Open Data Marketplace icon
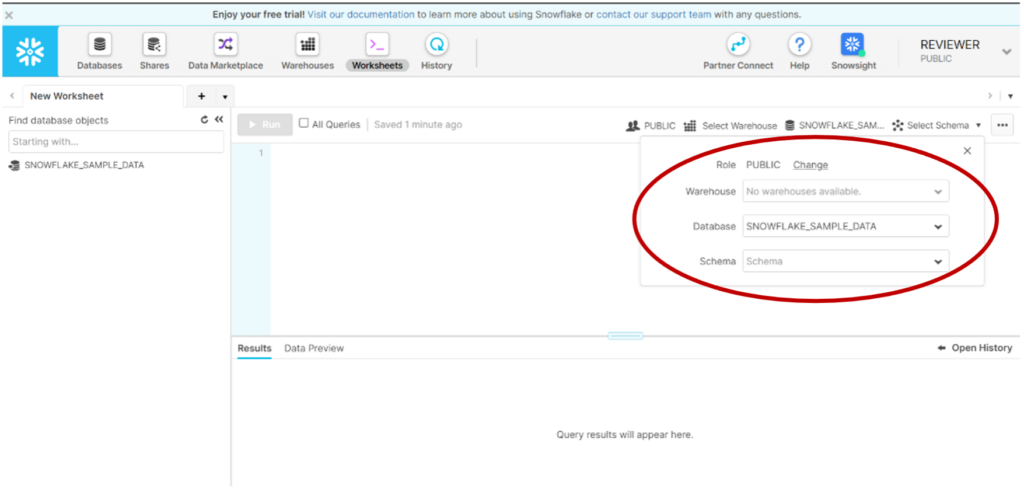This screenshot has height=489, width=1024. point(226,46)
